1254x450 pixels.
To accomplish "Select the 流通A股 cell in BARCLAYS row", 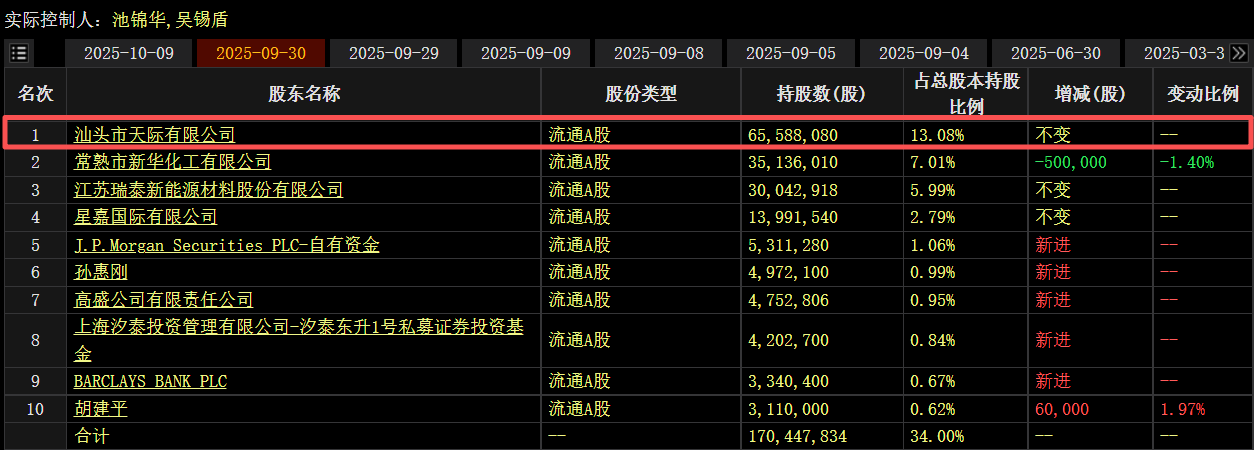I will pyautogui.click(x=579, y=382).
